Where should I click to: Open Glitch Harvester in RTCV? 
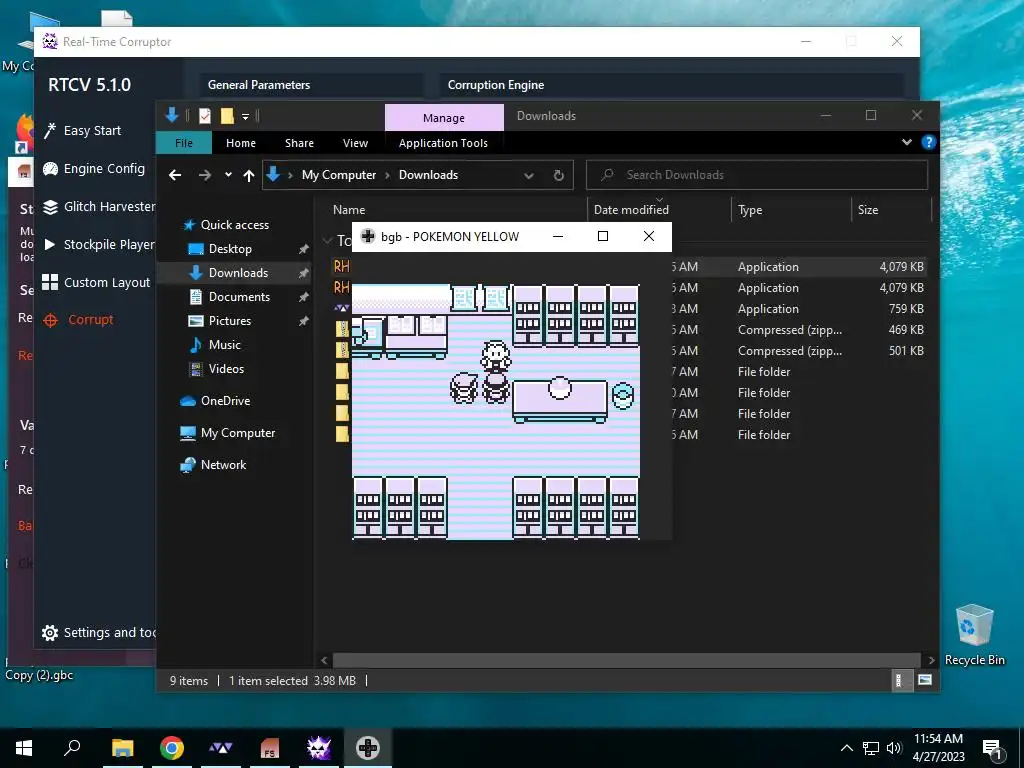[99, 206]
